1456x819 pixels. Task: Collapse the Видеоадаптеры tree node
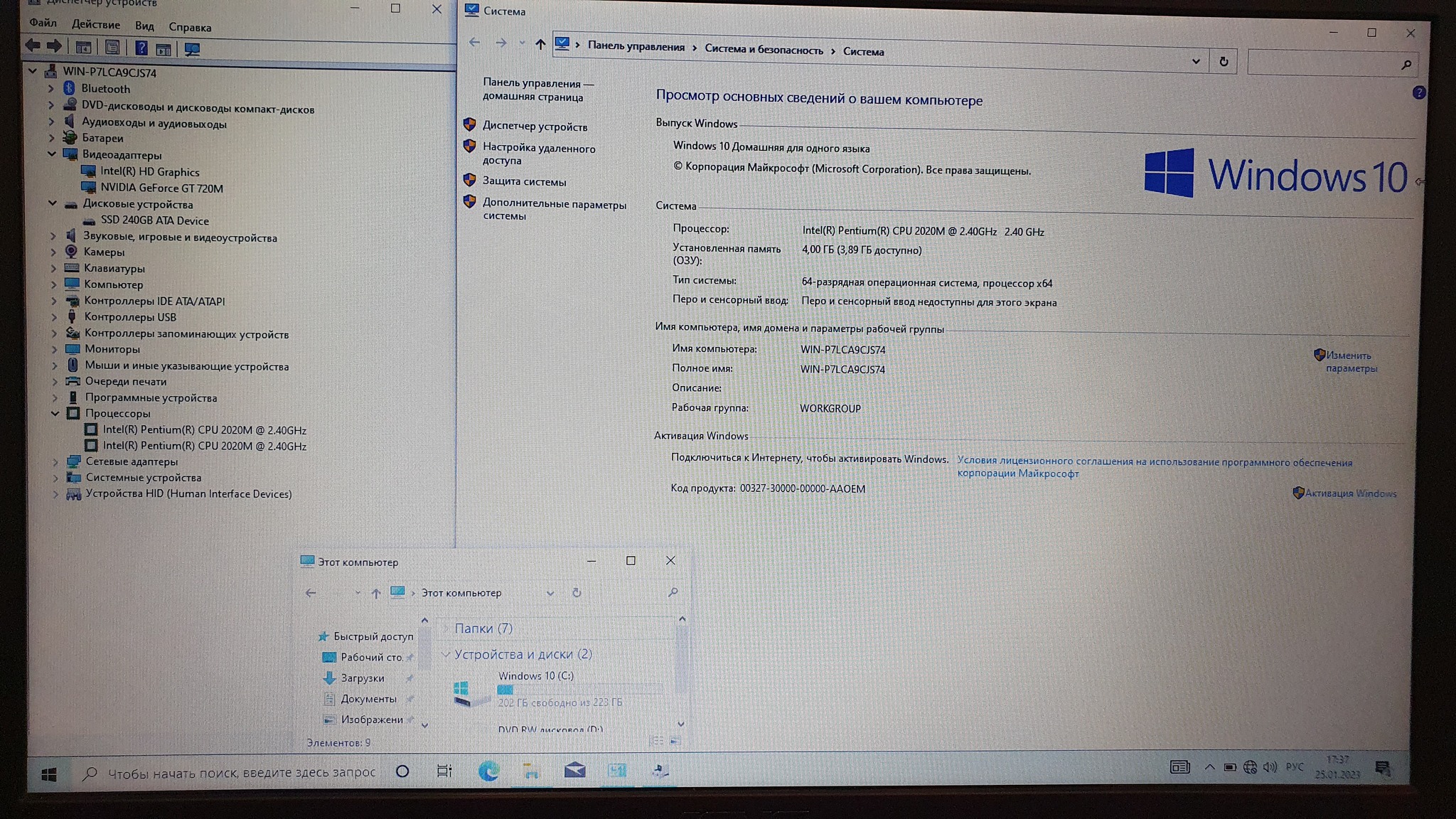coord(51,154)
